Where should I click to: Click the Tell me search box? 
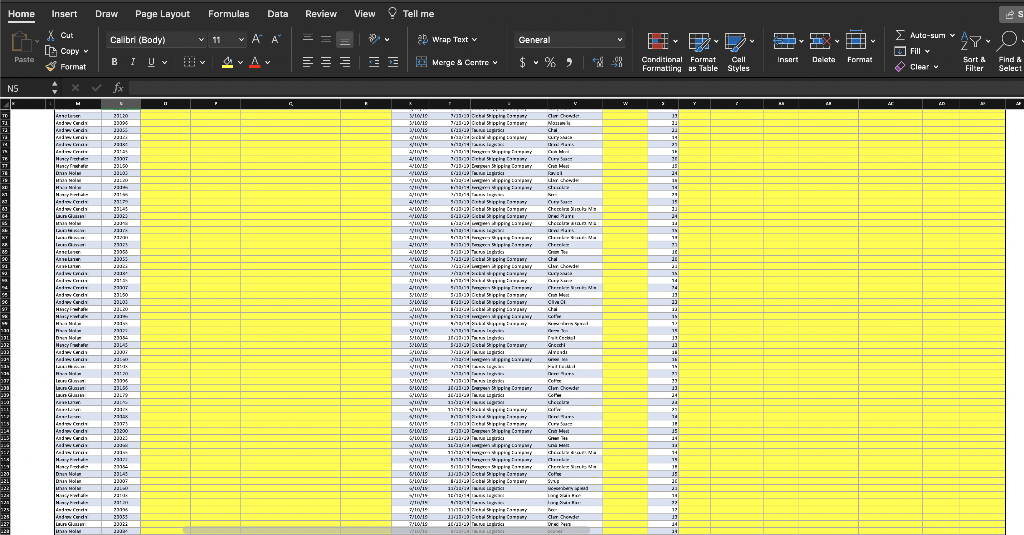pos(411,13)
